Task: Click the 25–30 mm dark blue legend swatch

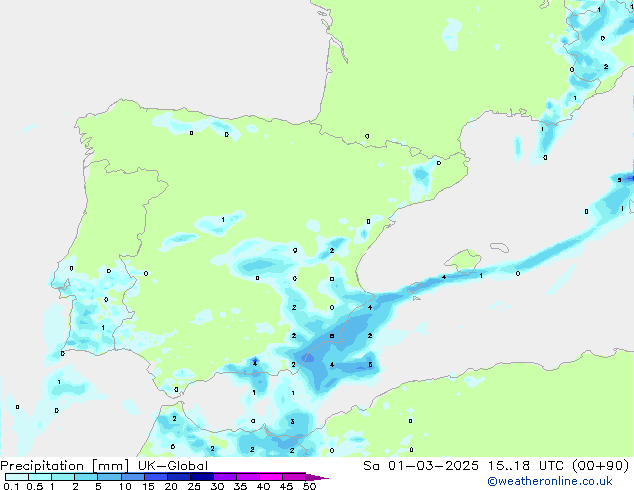Action: (x=201, y=477)
